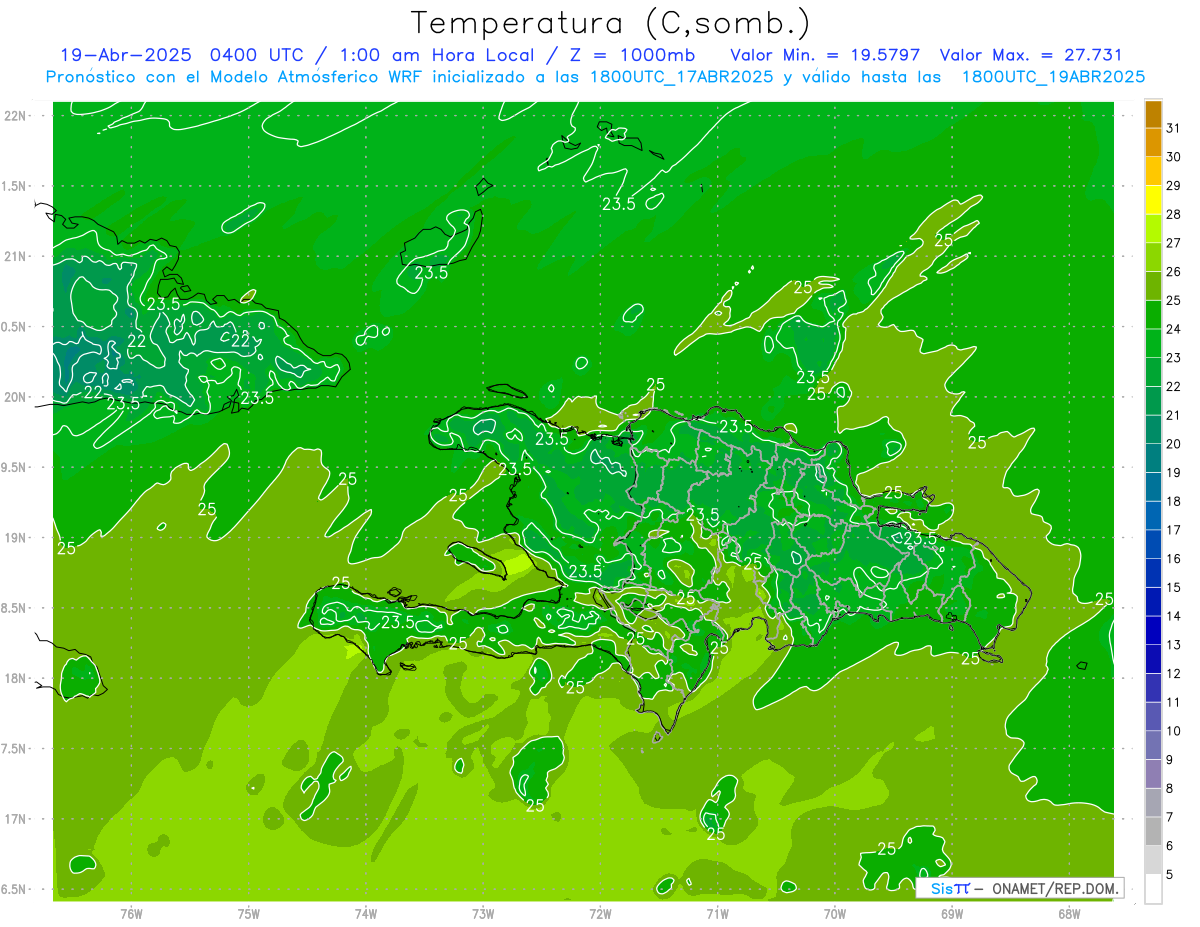Click the '76W' longitude axis label
Image resolution: width=1200 pixels, height=927 pixels.
click(x=131, y=913)
